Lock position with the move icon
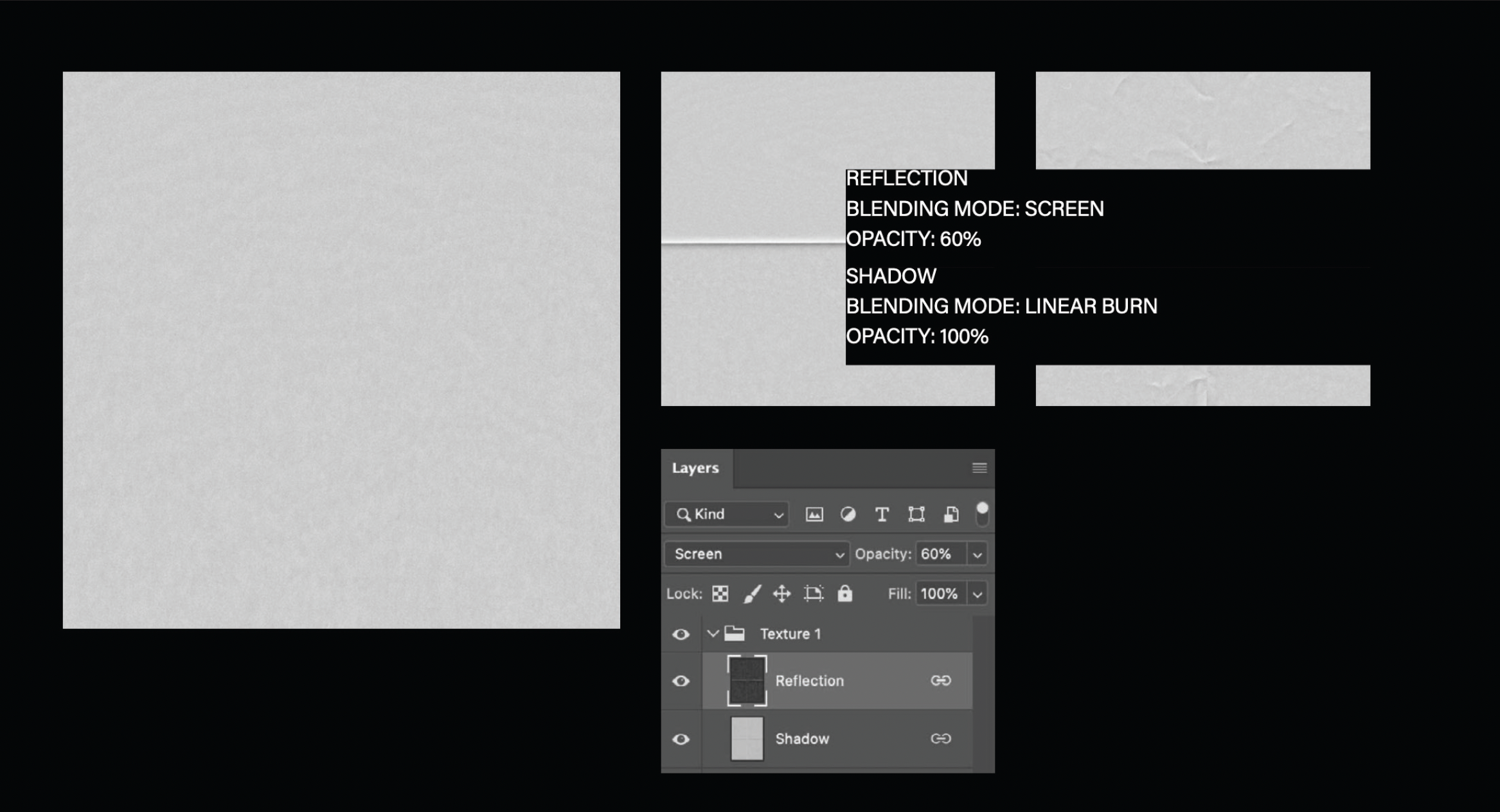The height and width of the screenshot is (812, 1500). pos(781,594)
